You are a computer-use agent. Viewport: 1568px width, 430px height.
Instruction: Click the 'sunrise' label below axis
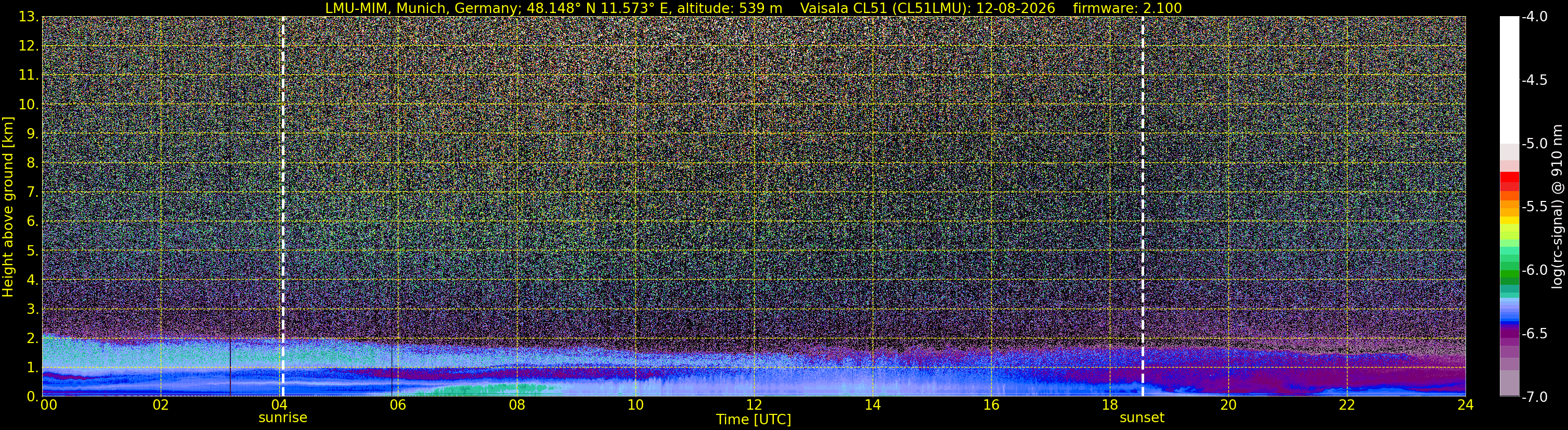pos(283,418)
